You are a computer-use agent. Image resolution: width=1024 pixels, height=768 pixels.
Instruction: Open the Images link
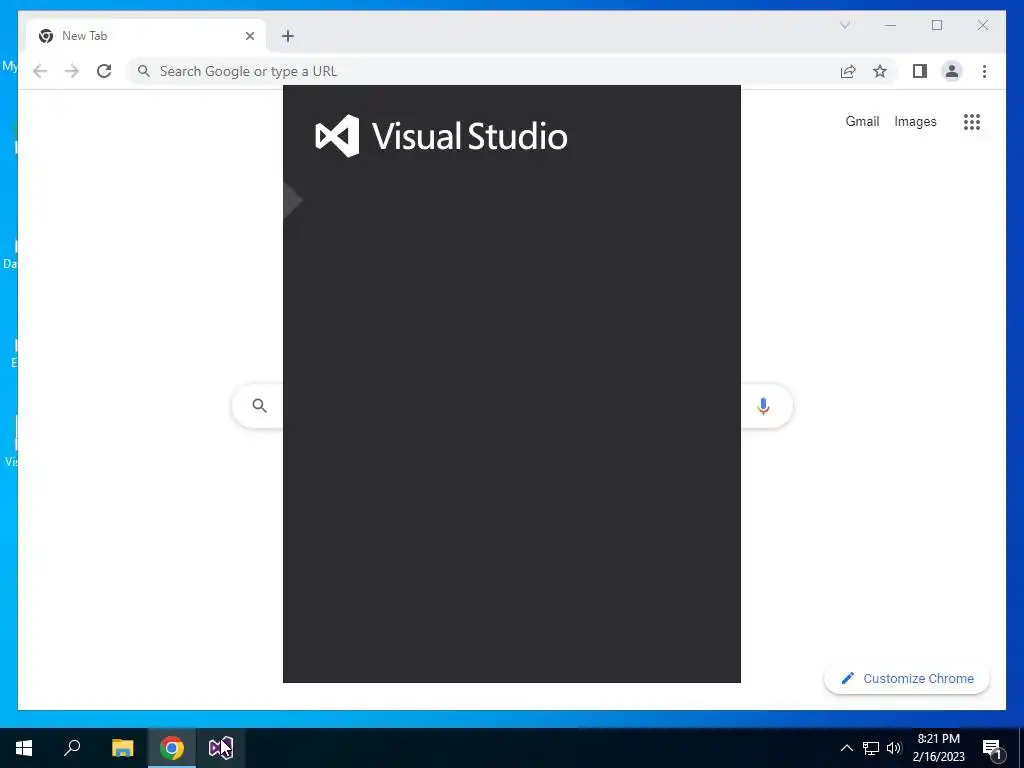pos(915,121)
